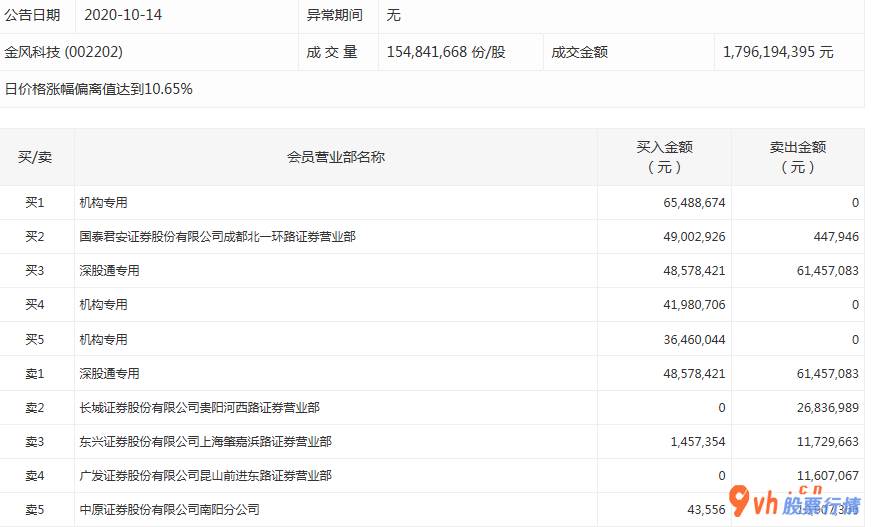Image resolution: width=871 pixels, height=527 pixels.
Task: Click the buy amount 0 in 卖2 row
Action: pos(722,408)
